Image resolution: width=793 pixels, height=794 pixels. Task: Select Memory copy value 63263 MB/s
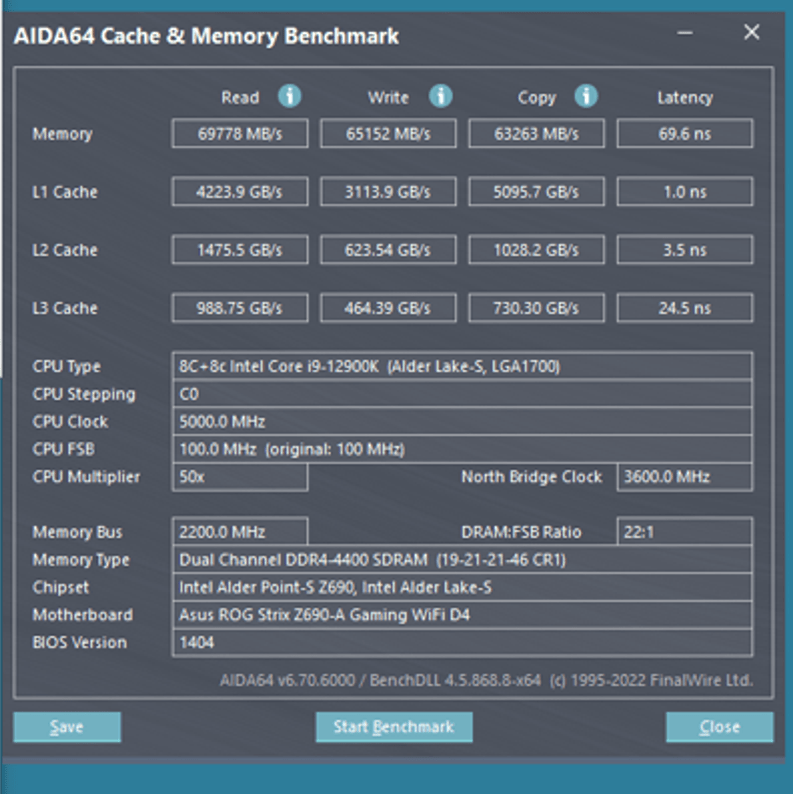536,134
